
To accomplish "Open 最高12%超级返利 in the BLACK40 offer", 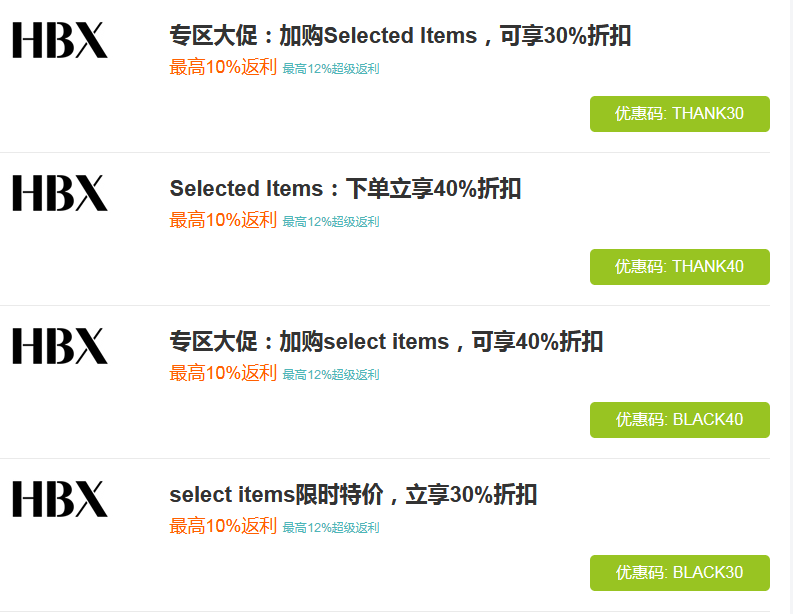I will pyautogui.click(x=331, y=375).
